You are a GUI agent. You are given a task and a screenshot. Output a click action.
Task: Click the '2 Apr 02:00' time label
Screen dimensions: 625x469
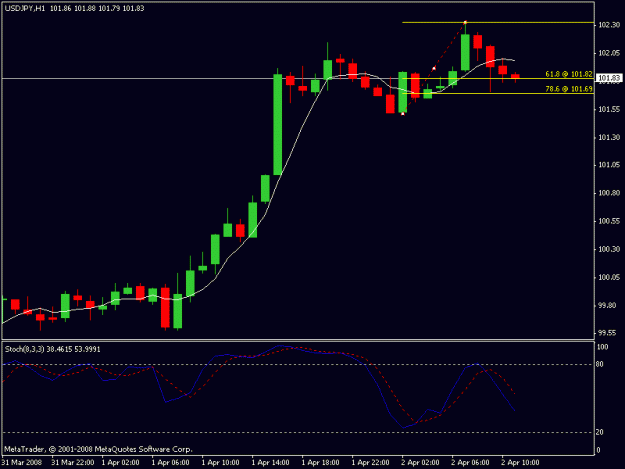pos(421,463)
